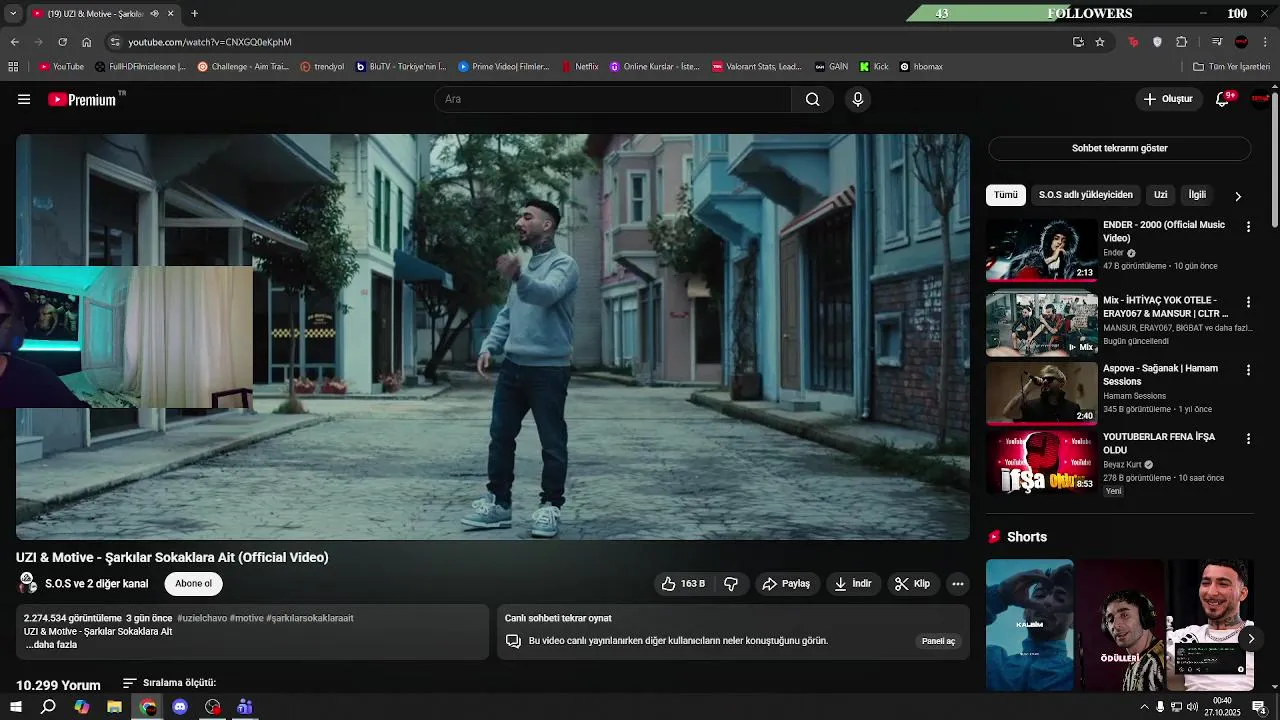Screen dimensions: 1280x720
Task: Open the Netflix bookmark
Action: tap(580, 67)
